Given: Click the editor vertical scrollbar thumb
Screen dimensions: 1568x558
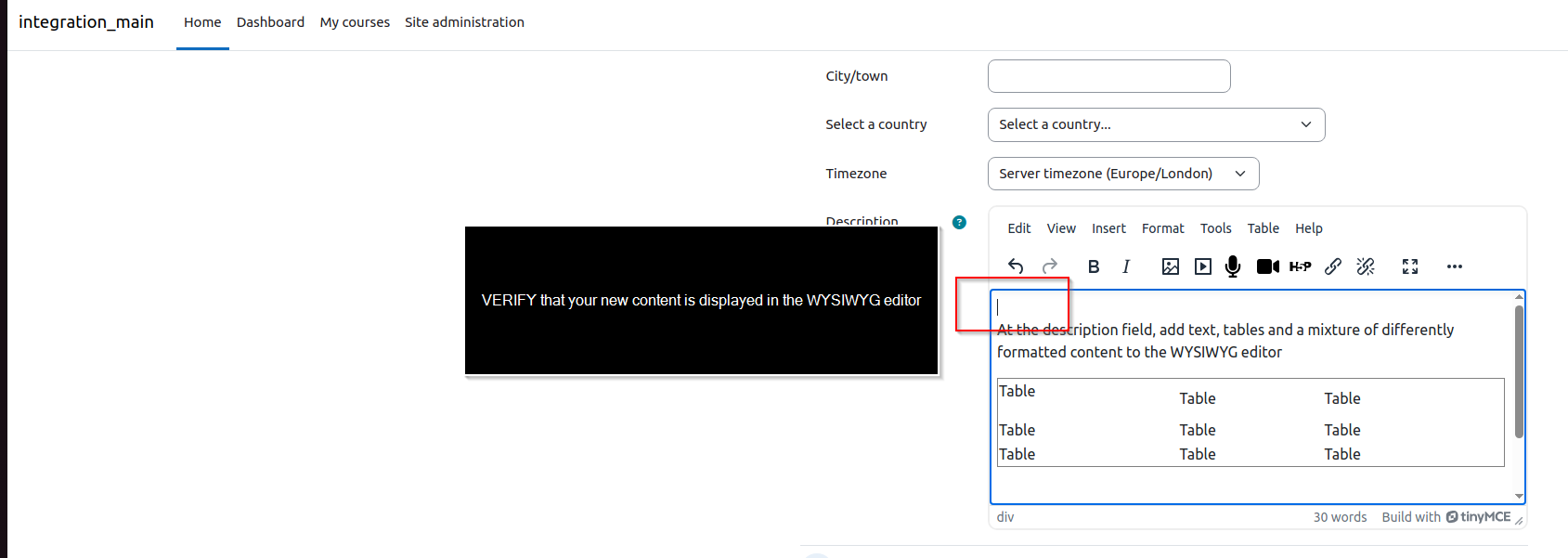Looking at the screenshot, I should (1519, 371).
